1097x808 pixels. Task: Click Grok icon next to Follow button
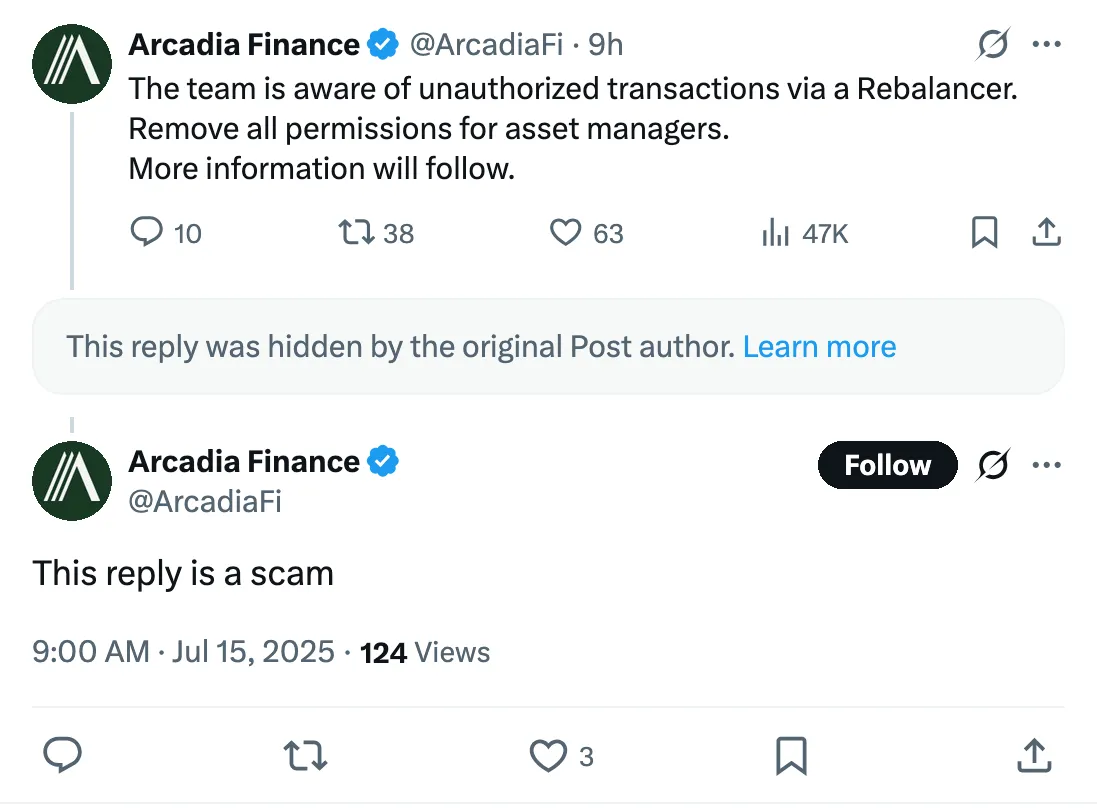pos(993,465)
